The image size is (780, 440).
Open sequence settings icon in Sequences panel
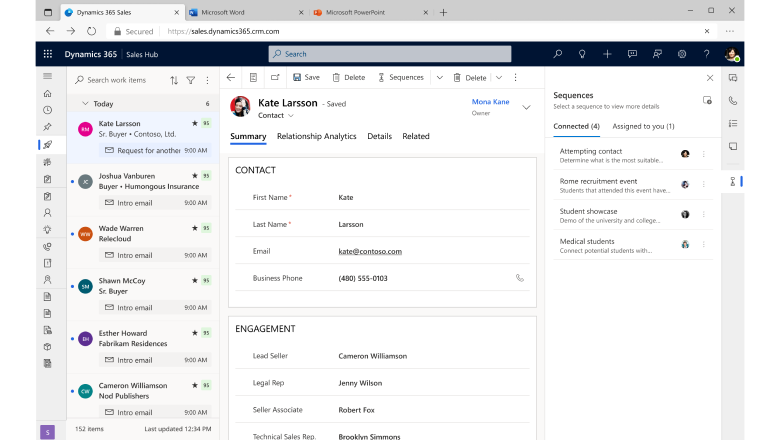(x=707, y=100)
